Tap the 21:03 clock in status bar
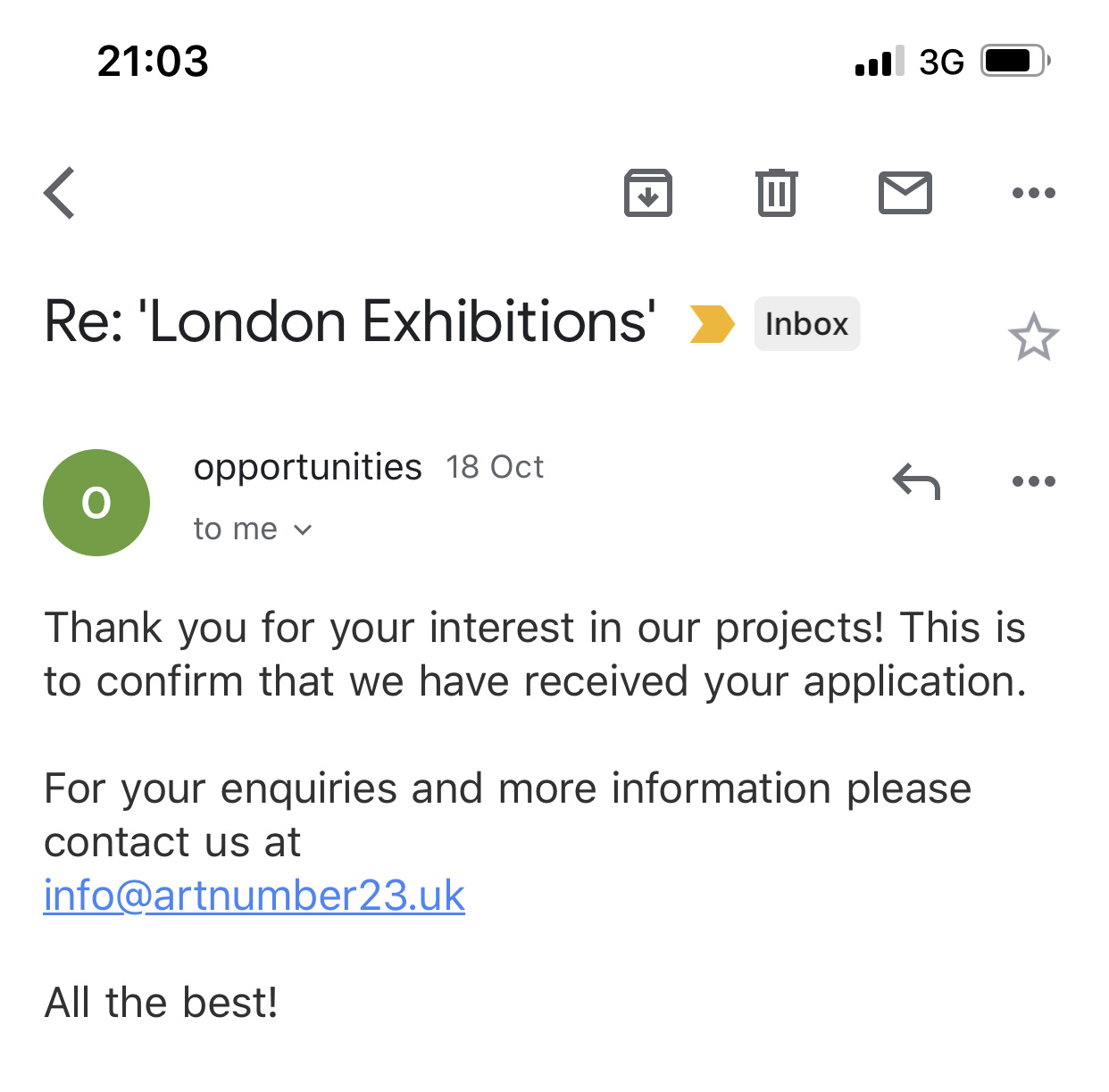The image size is (1109, 1092). [x=153, y=61]
